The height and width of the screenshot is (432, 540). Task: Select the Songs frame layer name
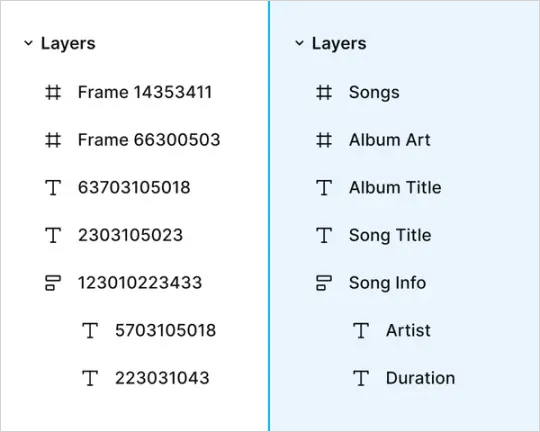[x=374, y=93]
